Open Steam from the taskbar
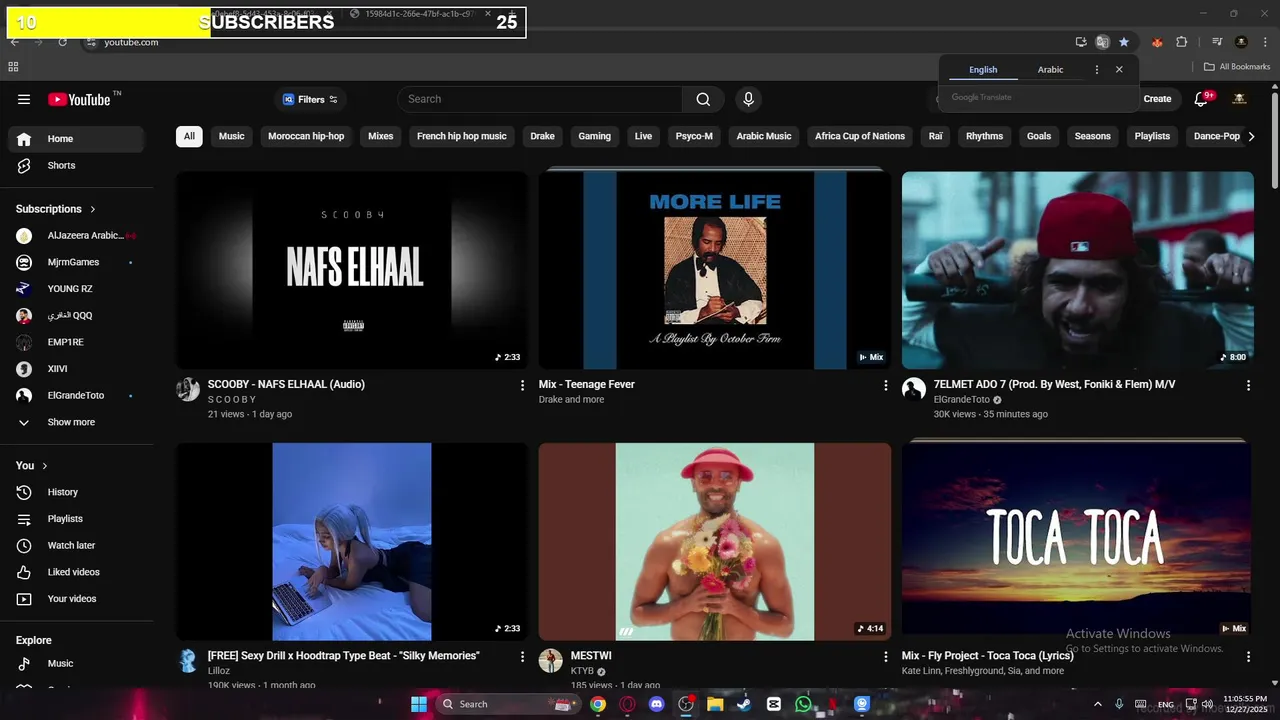The height and width of the screenshot is (720, 1280). tap(744, 704)
